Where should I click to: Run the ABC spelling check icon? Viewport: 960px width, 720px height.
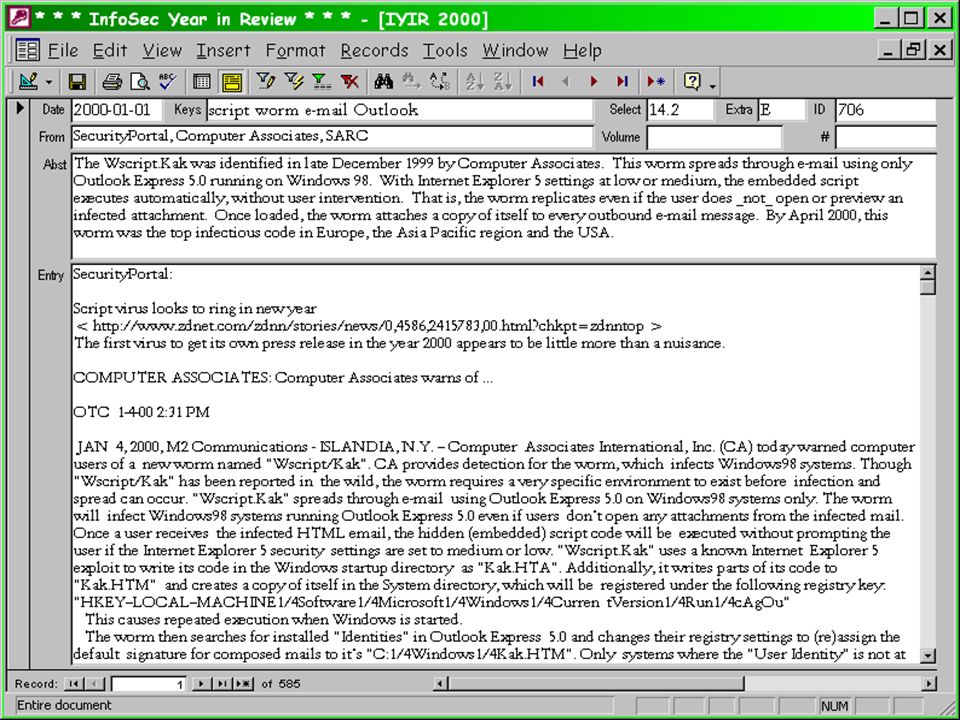168,81
